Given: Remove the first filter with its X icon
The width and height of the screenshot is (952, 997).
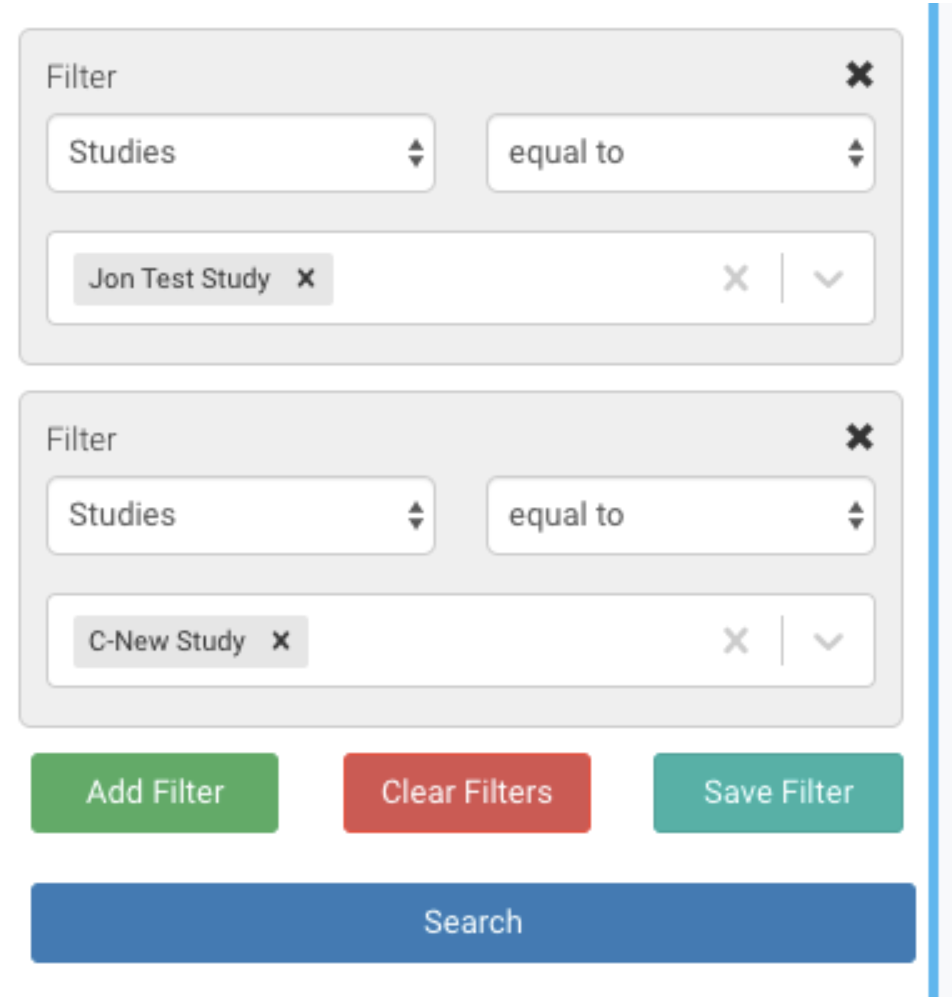Looking at the screenshot, I should tap(859, 75).
